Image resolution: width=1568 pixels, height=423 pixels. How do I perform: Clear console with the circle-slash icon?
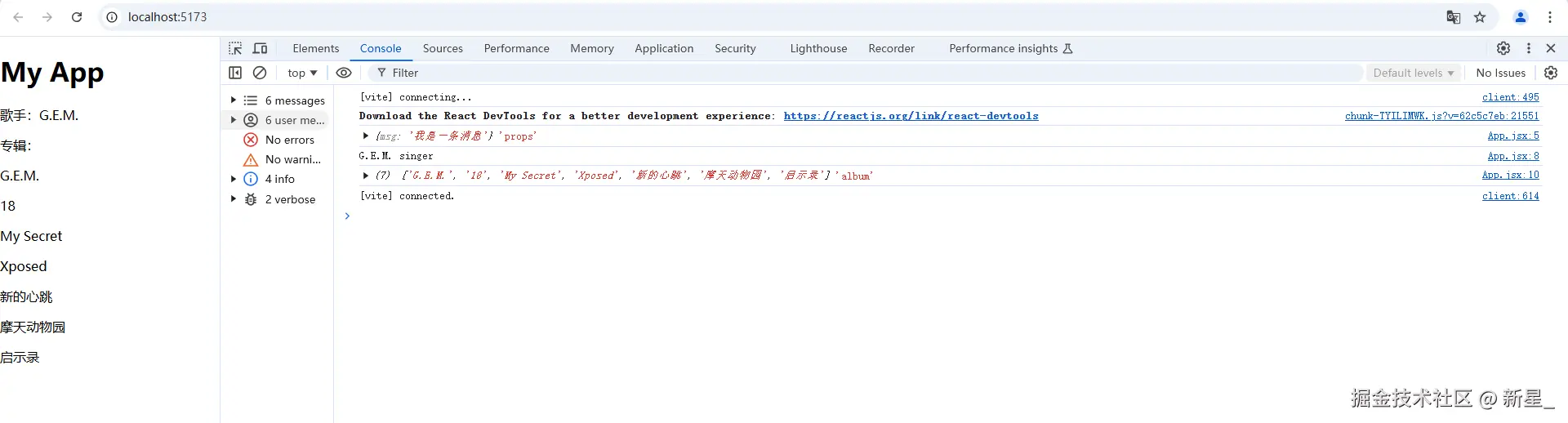(x=260, y=73)
